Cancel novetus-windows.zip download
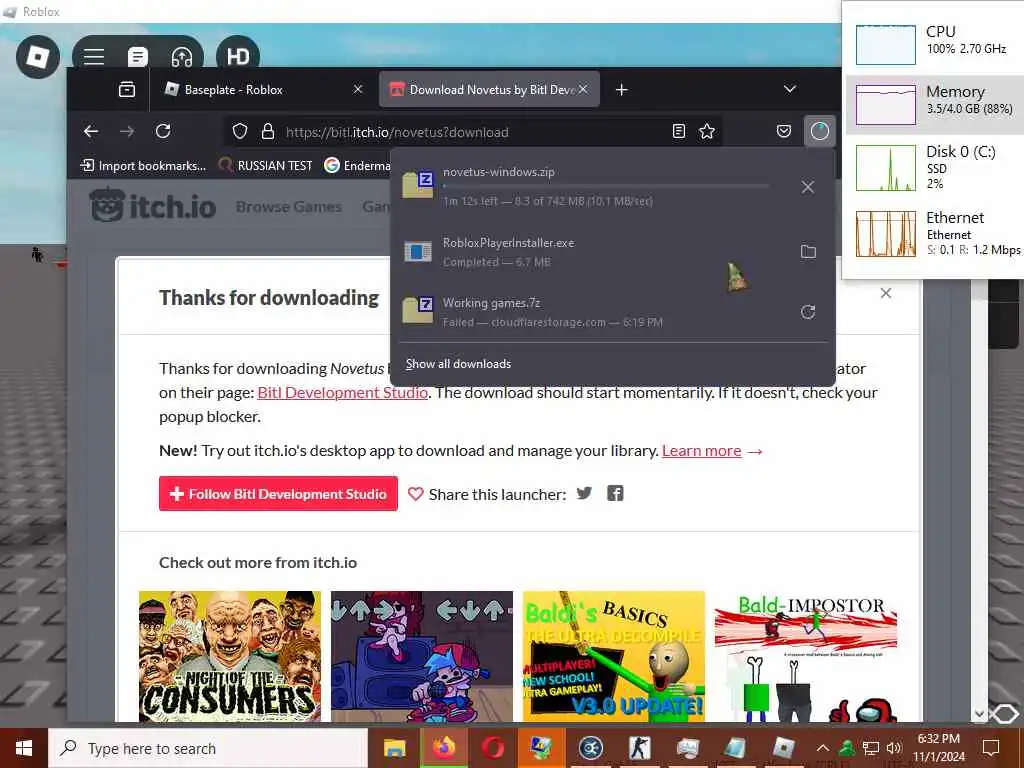The height and width of the screenshot is (768, 1024). (x=808, y=187)
